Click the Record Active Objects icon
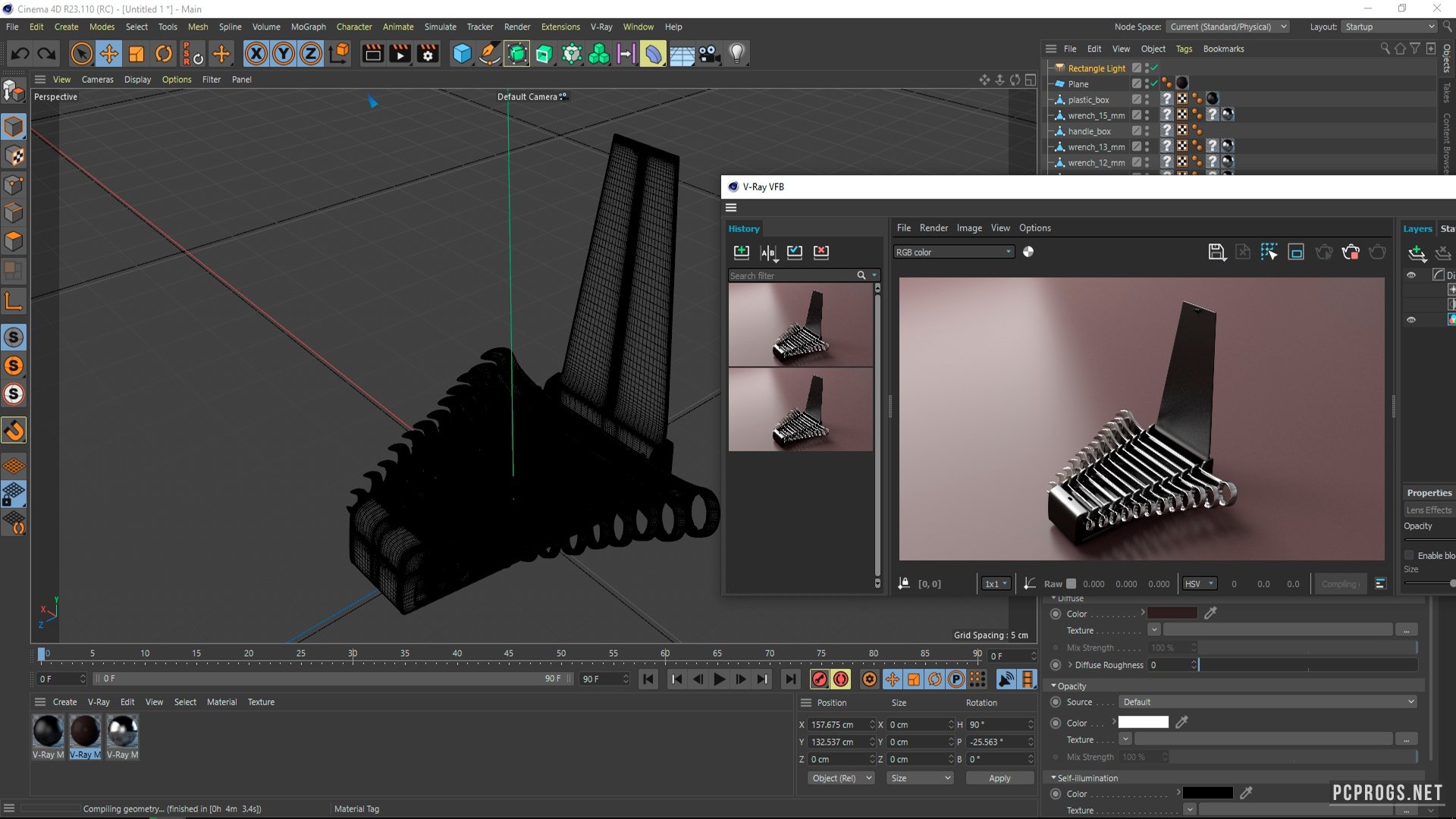This screenshot has width=1456, height=819. point(820,679)
